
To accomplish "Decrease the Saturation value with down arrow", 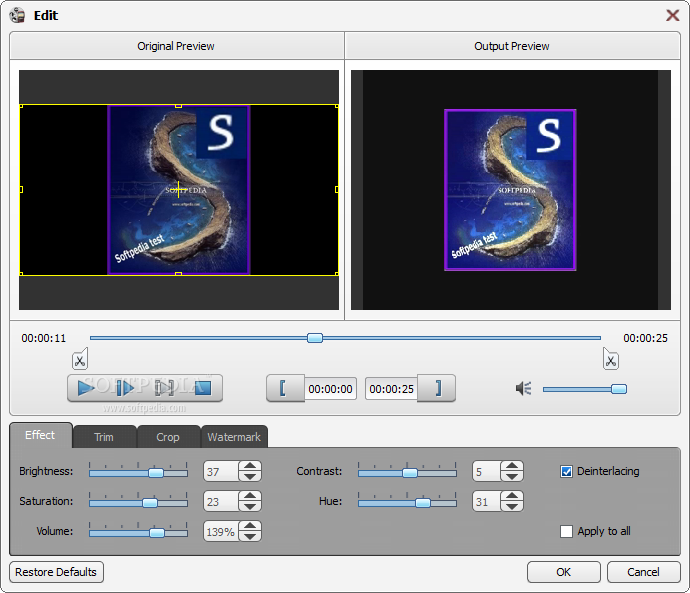I will (250, 506).
